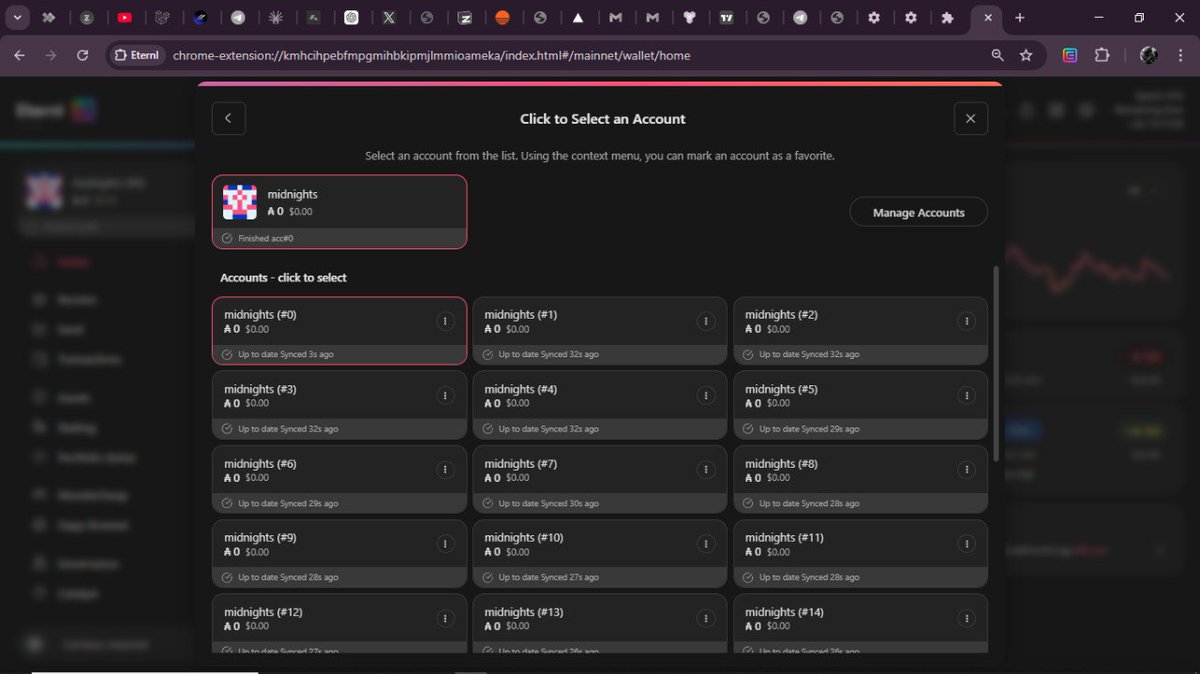Open context menu for midnights (#14)
Image resolution: width=1200 pixels, height=674 pixels.
[x=966, y=618]
